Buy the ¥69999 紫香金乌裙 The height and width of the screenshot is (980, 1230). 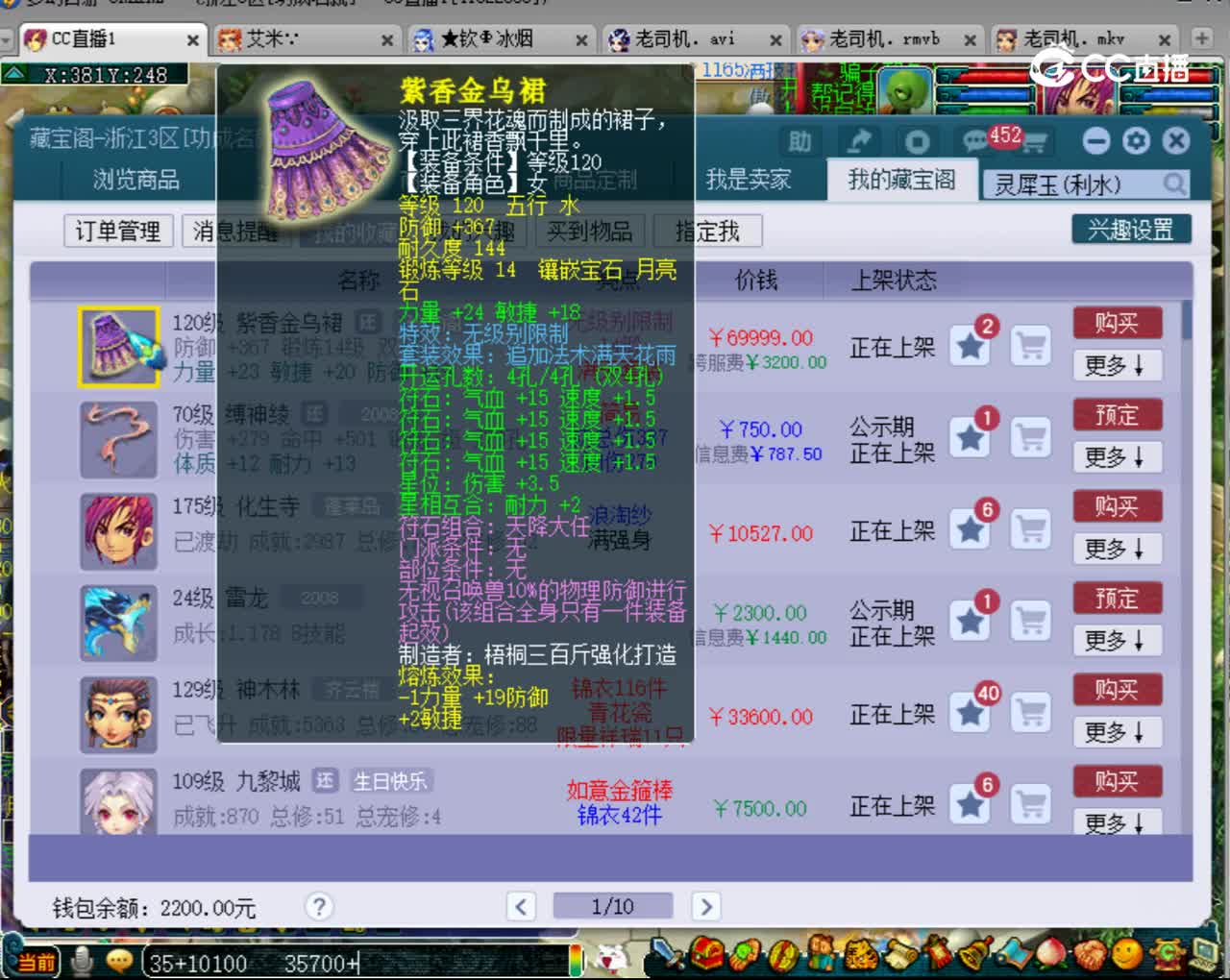click(x=1117, y=323)
